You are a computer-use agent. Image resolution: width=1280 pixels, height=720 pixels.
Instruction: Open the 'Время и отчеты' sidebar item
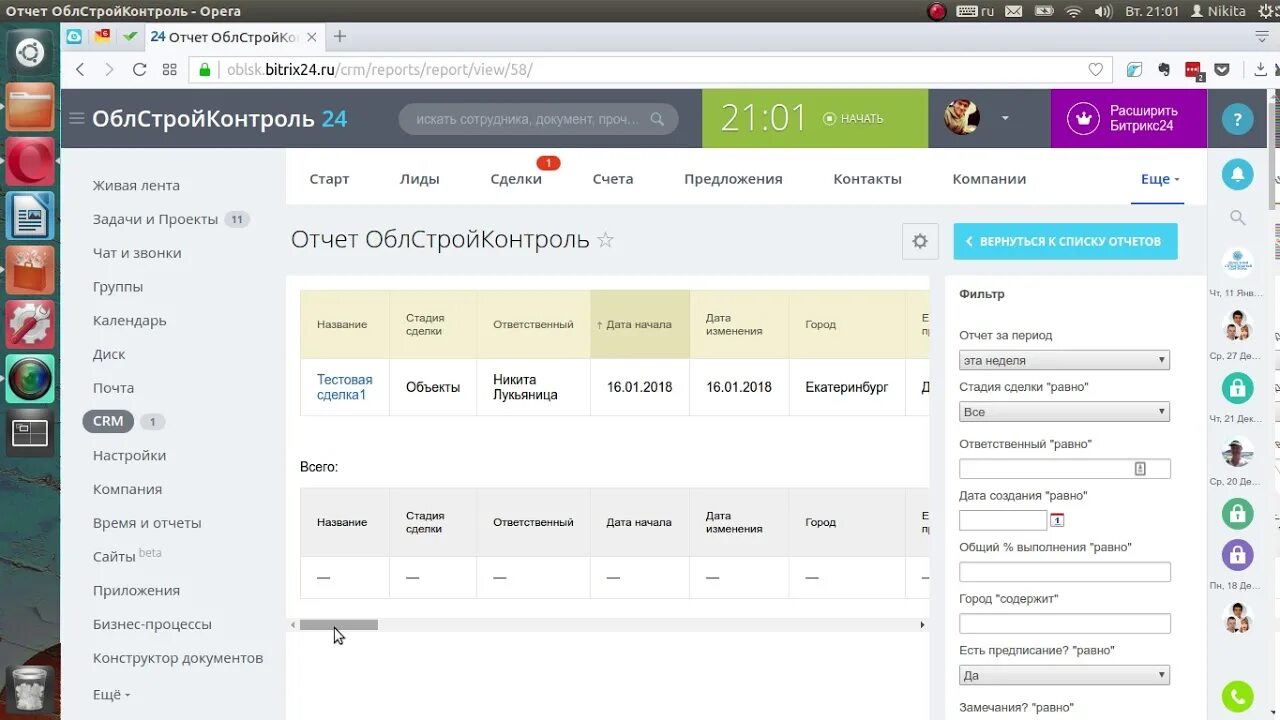[x=147, y=523]
